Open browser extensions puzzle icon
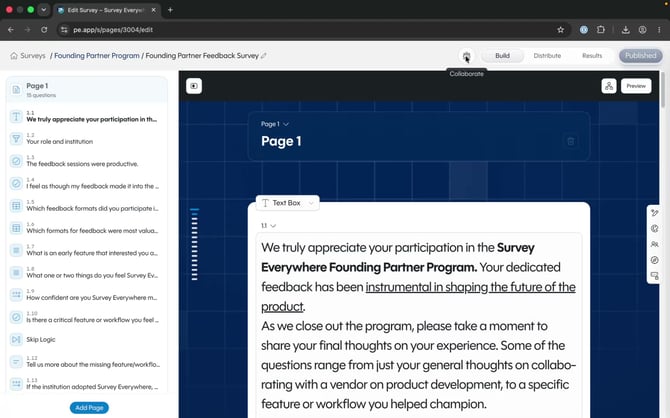This screenshot has width=670, height=418. click(x=601, y=29)
